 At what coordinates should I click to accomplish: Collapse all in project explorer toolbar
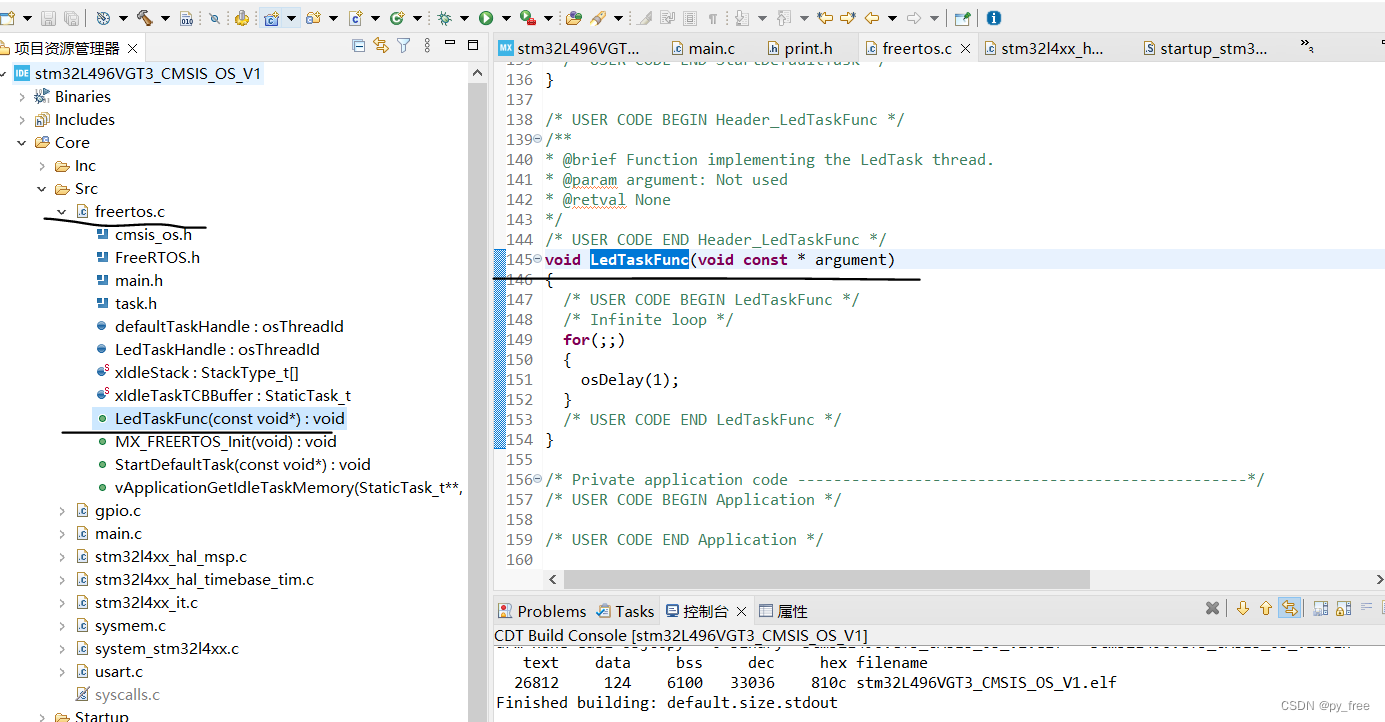coord(359,46)
